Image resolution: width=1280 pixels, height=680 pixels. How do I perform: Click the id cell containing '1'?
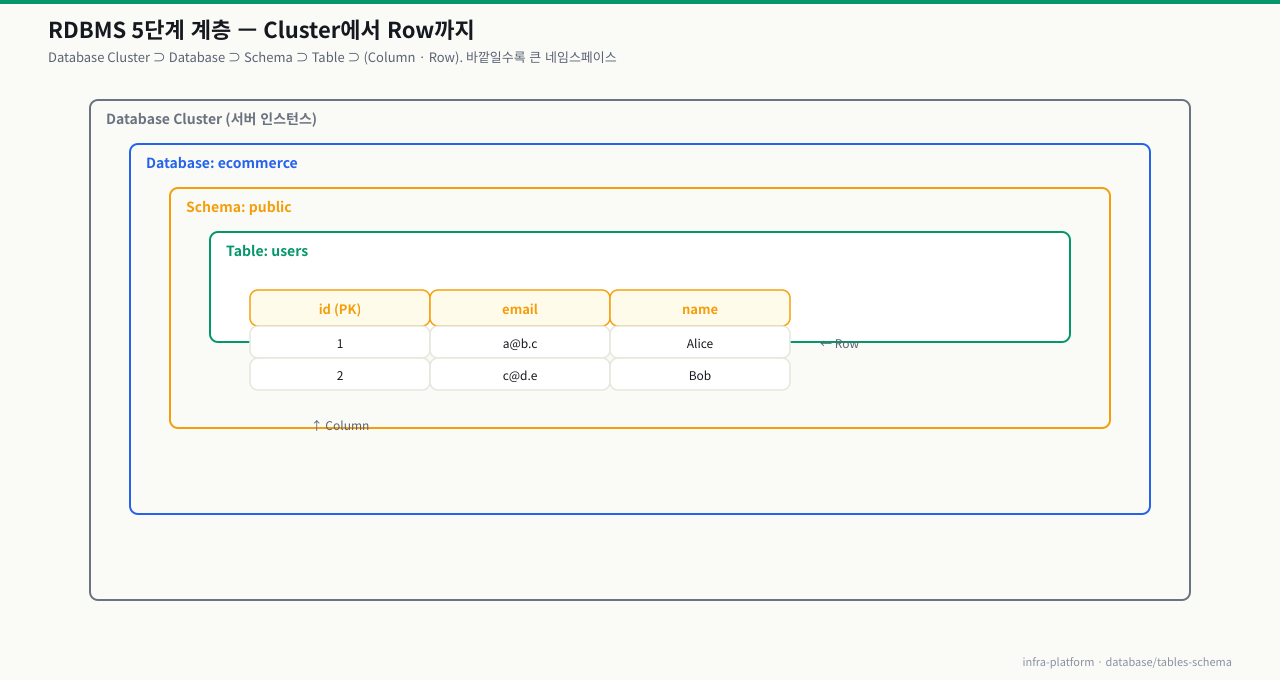click(x=340, y=342)
